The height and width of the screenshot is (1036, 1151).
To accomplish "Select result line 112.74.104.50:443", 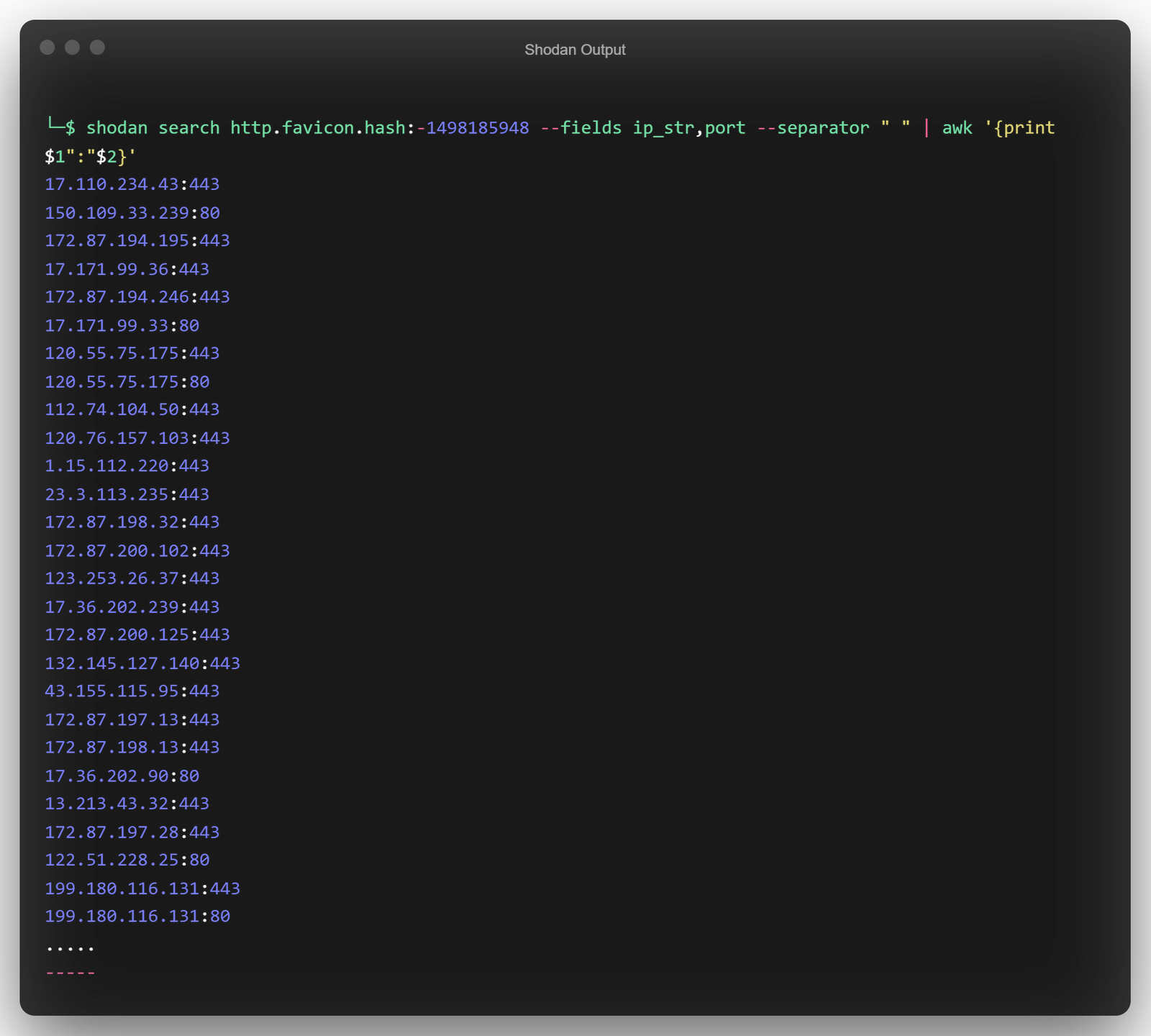I will tap(132, 409).
